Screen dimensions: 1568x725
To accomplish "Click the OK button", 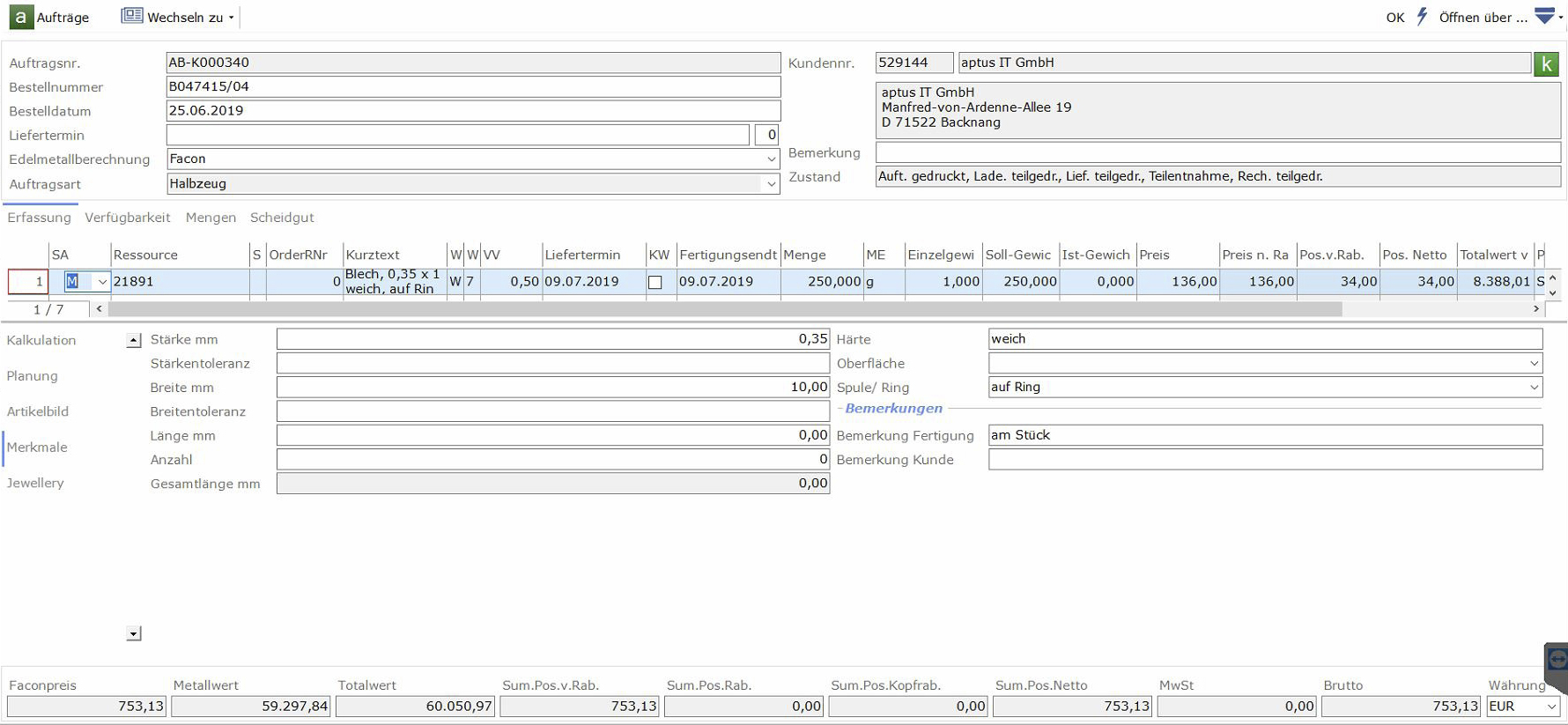I will [x=1395, y=18].
